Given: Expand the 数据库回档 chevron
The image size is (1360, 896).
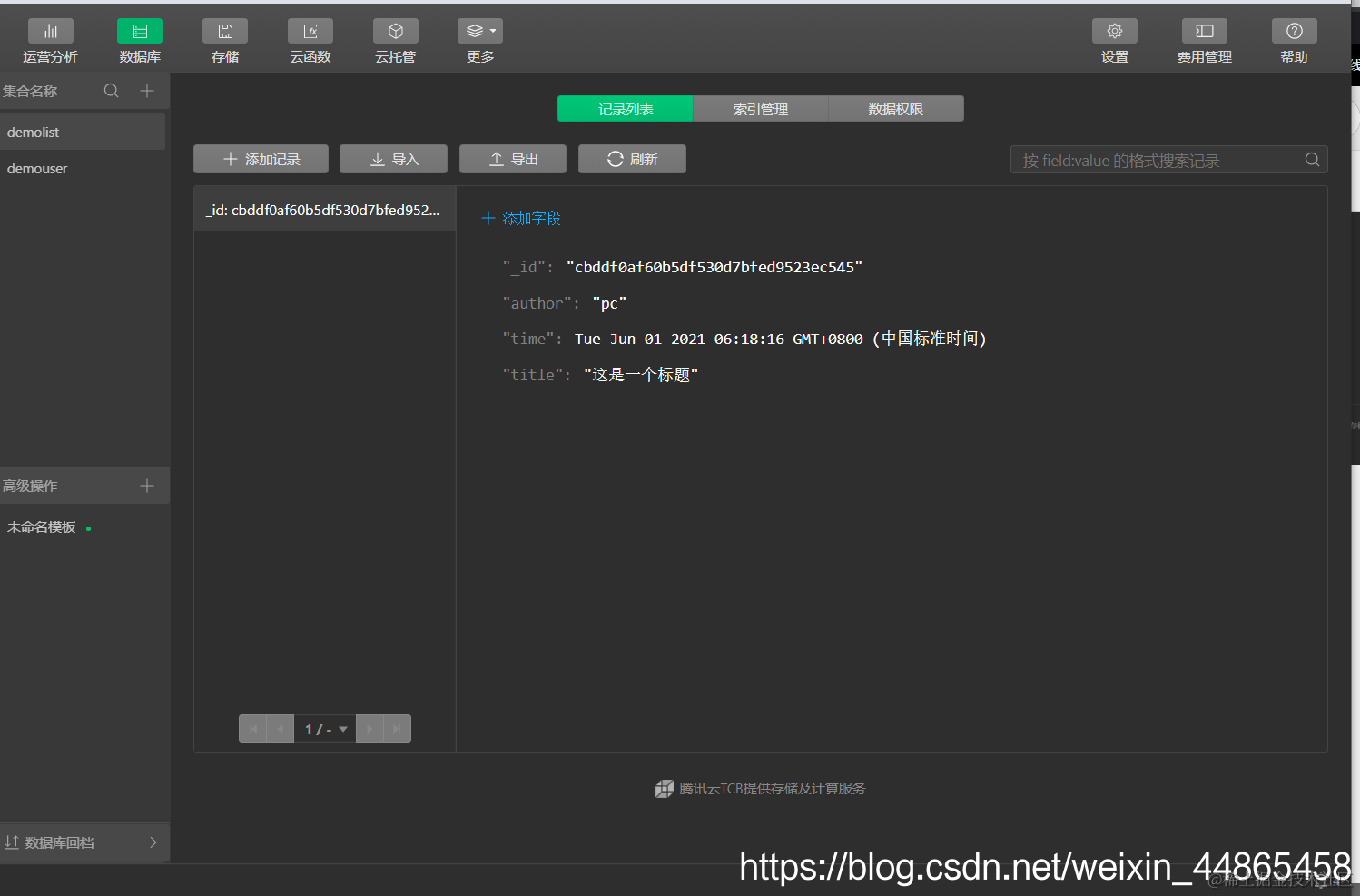Looking at the screenshot, I should tap(153, 842).
